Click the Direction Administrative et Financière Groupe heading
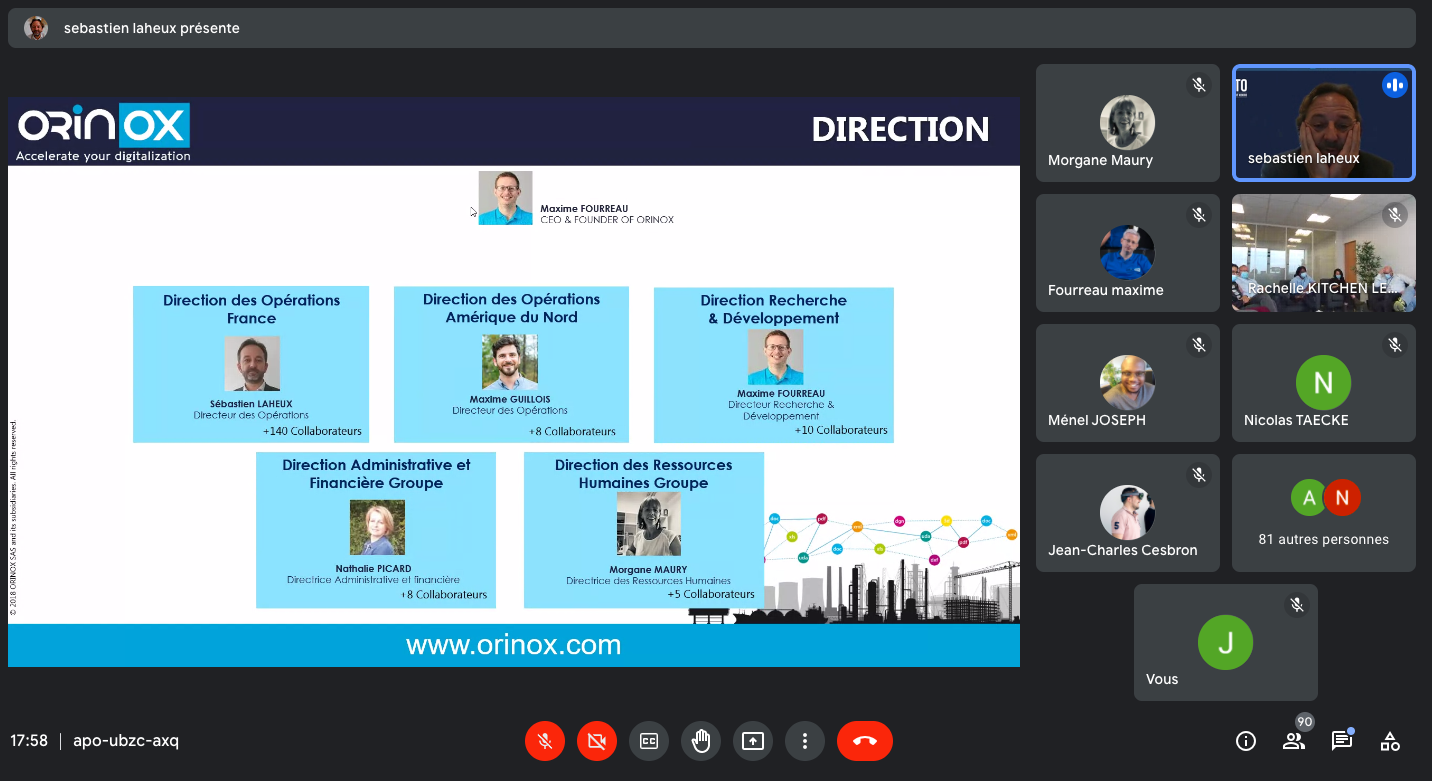Viewport: 1432px width, 781px height. point(376,474)
